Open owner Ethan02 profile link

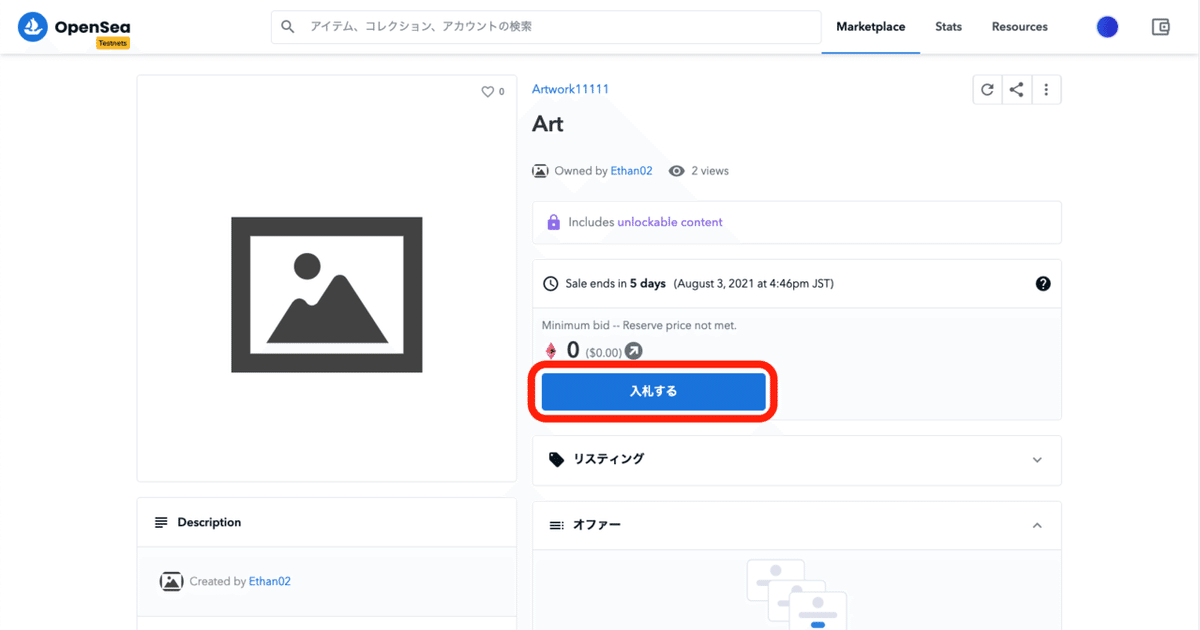pos(631,171)
